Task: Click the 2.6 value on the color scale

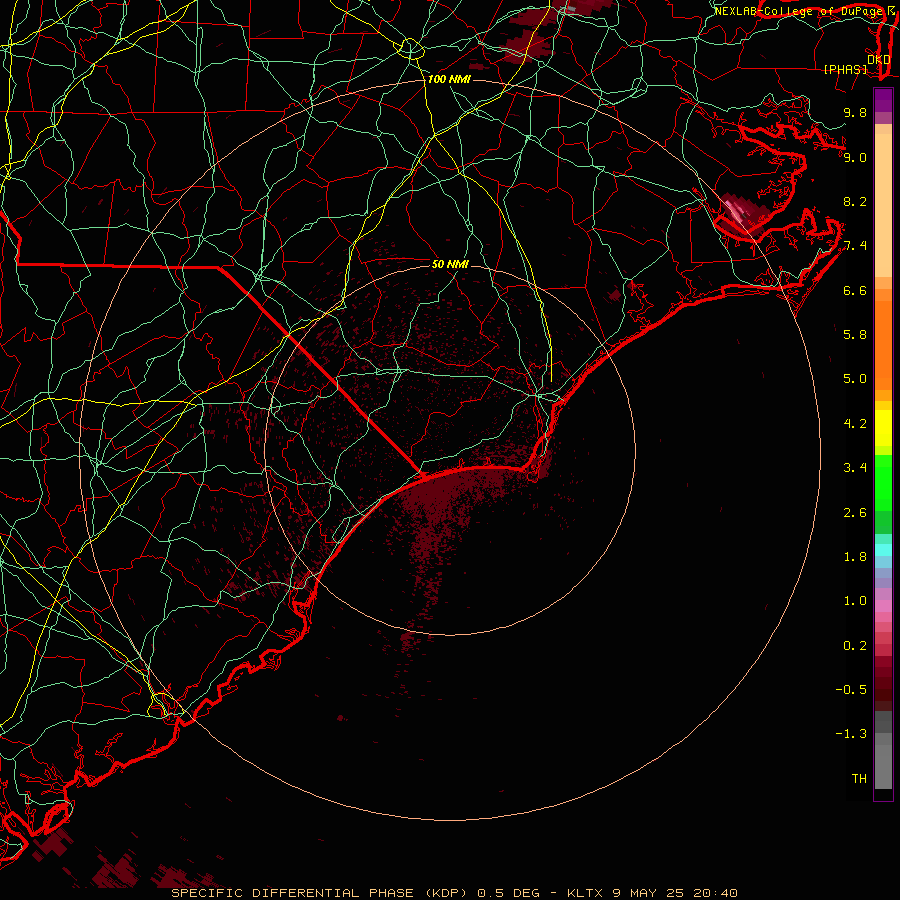Action: click(855, 513)
